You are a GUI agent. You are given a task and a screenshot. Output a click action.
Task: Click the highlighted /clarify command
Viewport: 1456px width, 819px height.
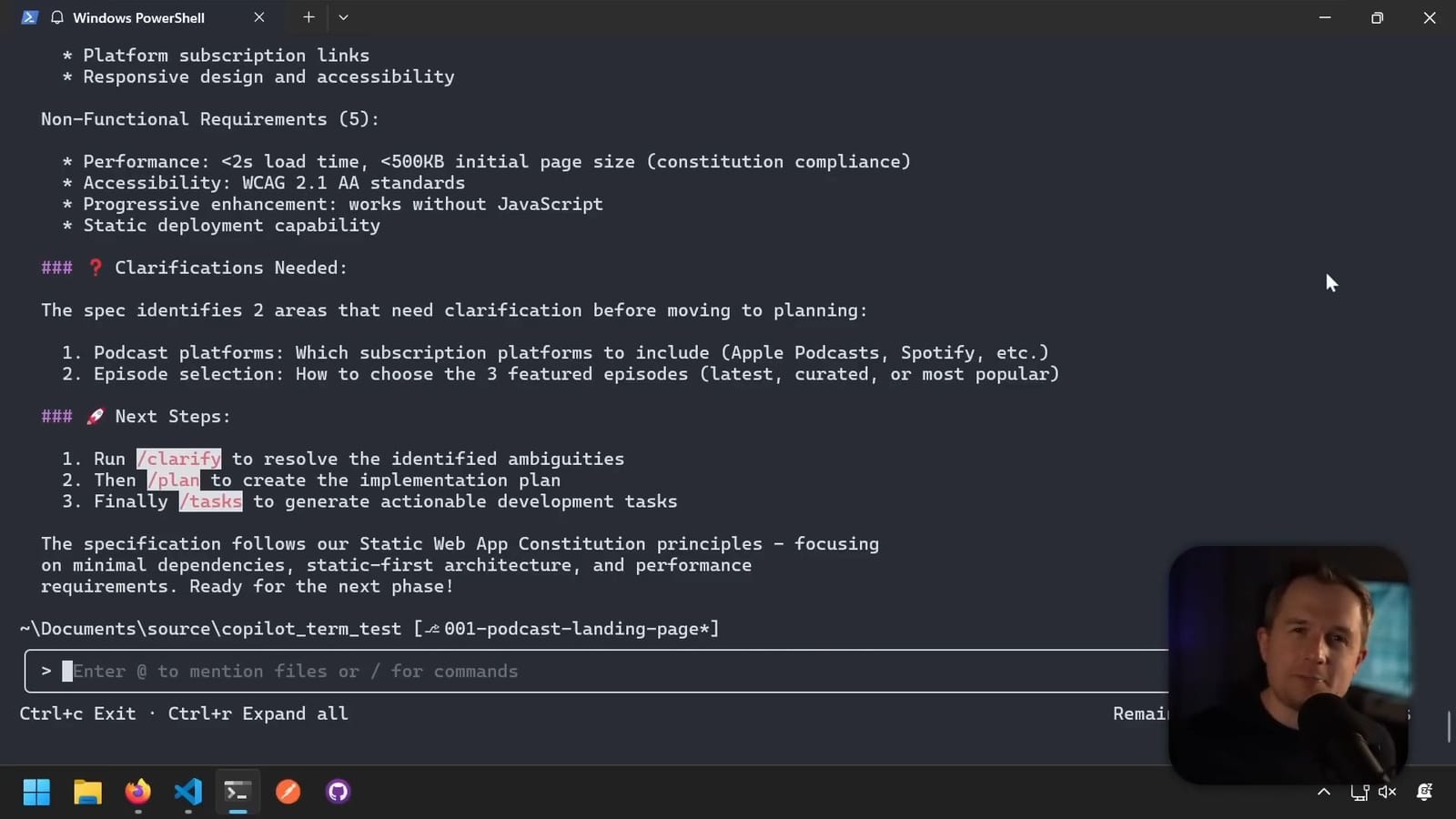(x=178, y=459)
